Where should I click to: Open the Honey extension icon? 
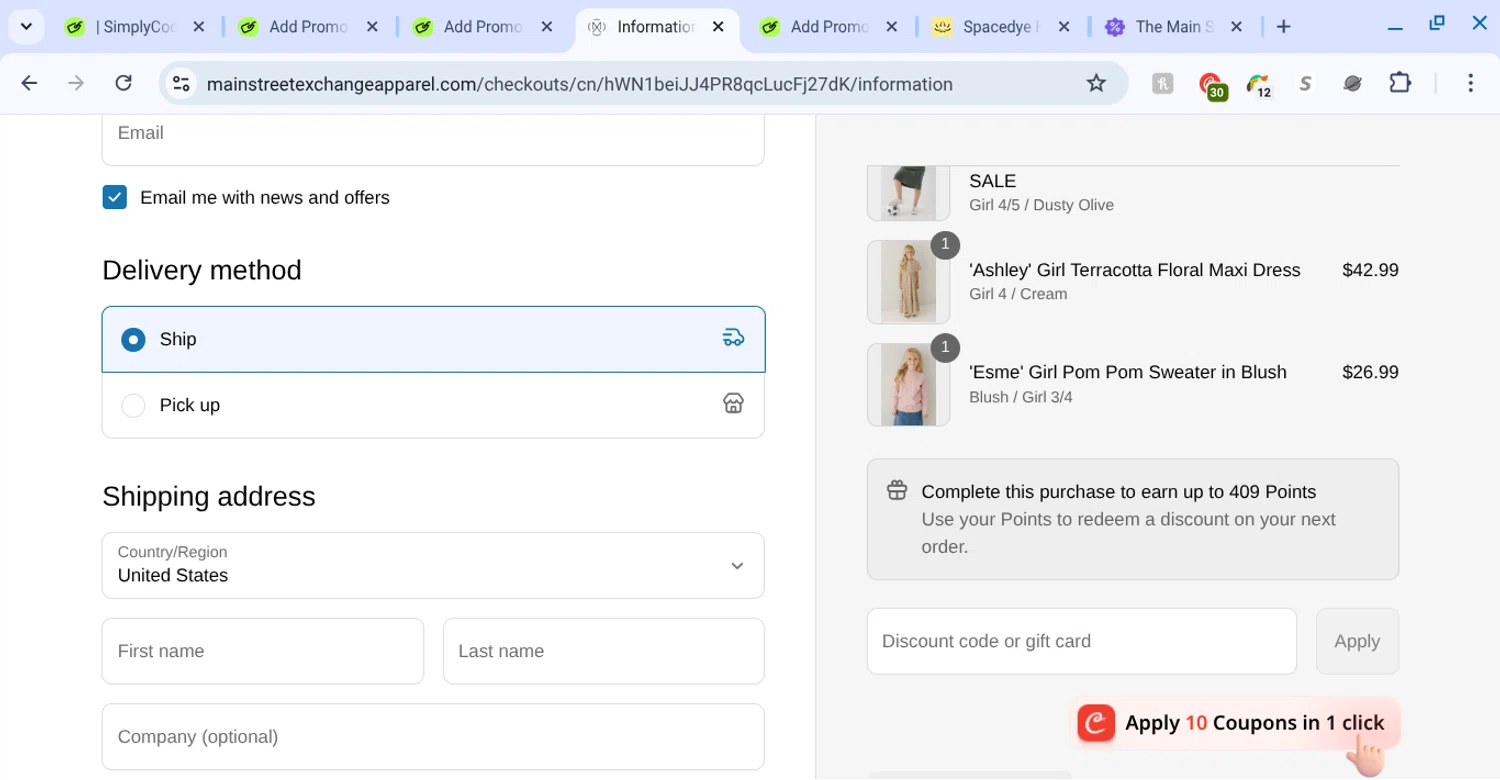point(1162,84)
